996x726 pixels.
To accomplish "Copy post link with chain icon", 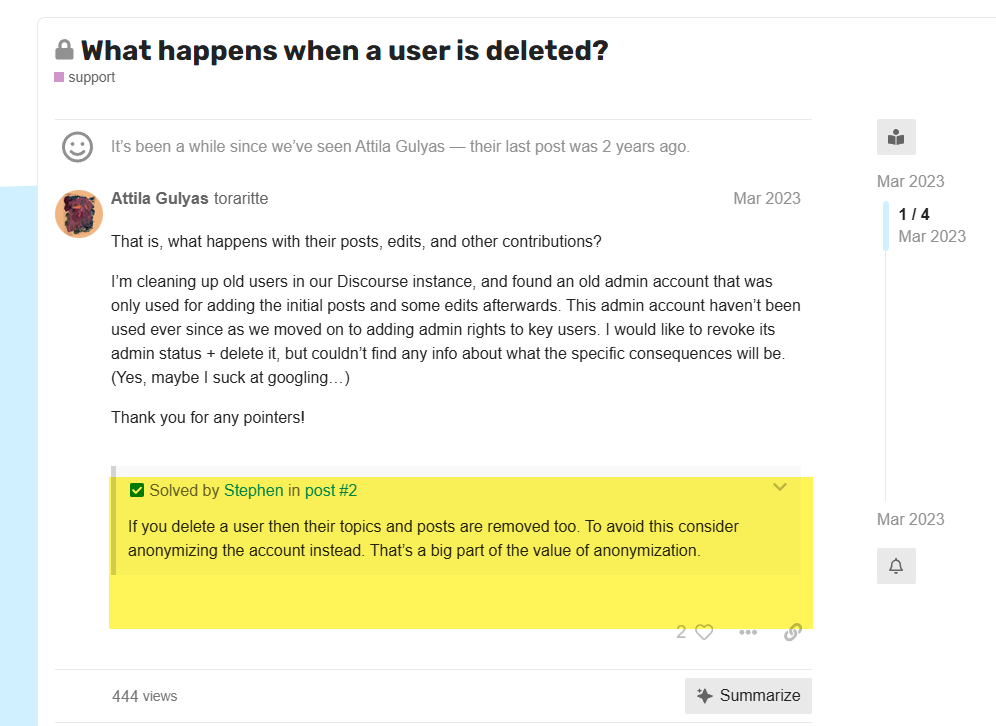I will pos(793,632).
